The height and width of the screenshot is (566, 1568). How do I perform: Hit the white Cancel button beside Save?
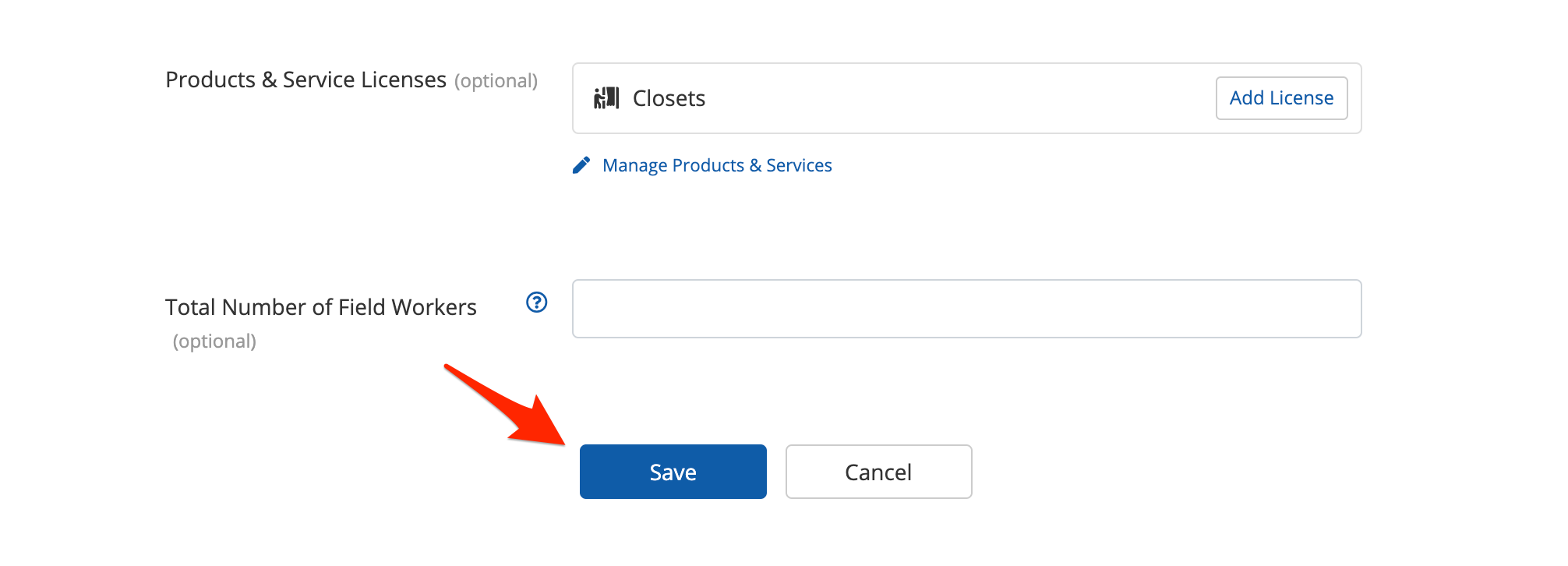point(878,472)
